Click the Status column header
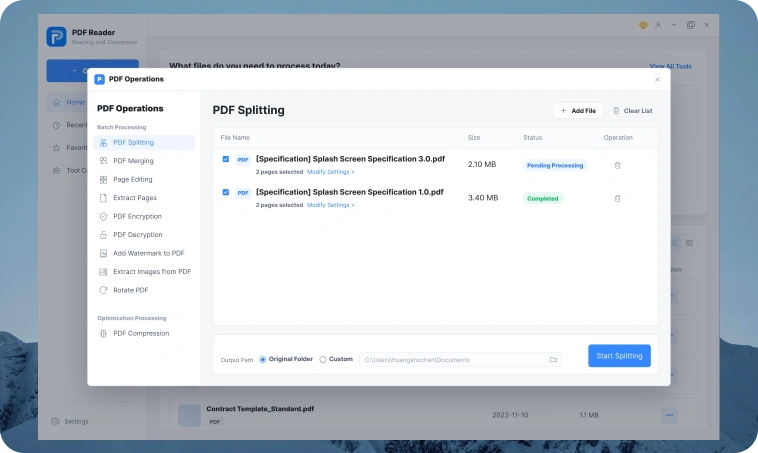The height and width of the screenshot is (453, 758). (x=533, y=138)
